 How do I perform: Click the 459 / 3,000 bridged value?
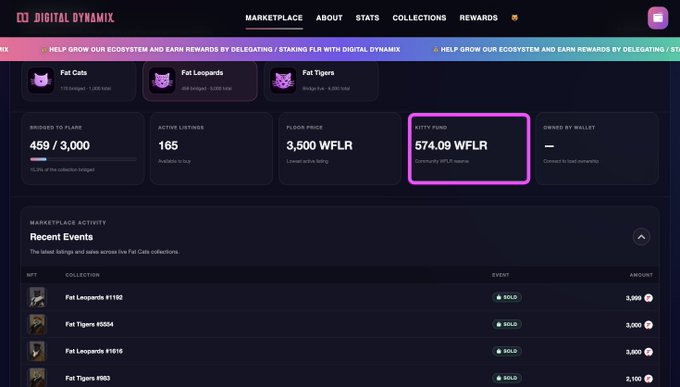[x=60, y=145]
